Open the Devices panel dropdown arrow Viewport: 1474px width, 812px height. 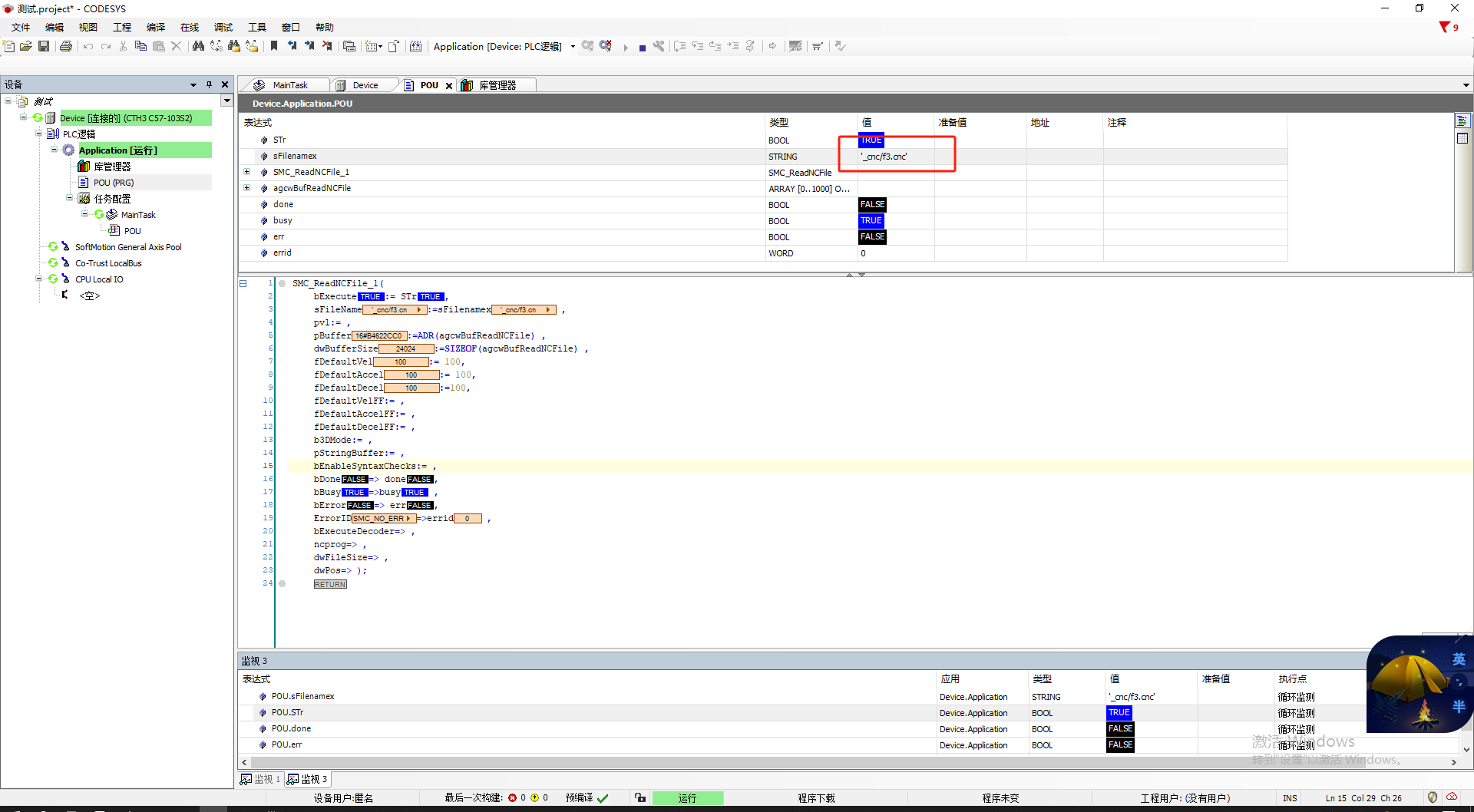(x=193, y=84)
